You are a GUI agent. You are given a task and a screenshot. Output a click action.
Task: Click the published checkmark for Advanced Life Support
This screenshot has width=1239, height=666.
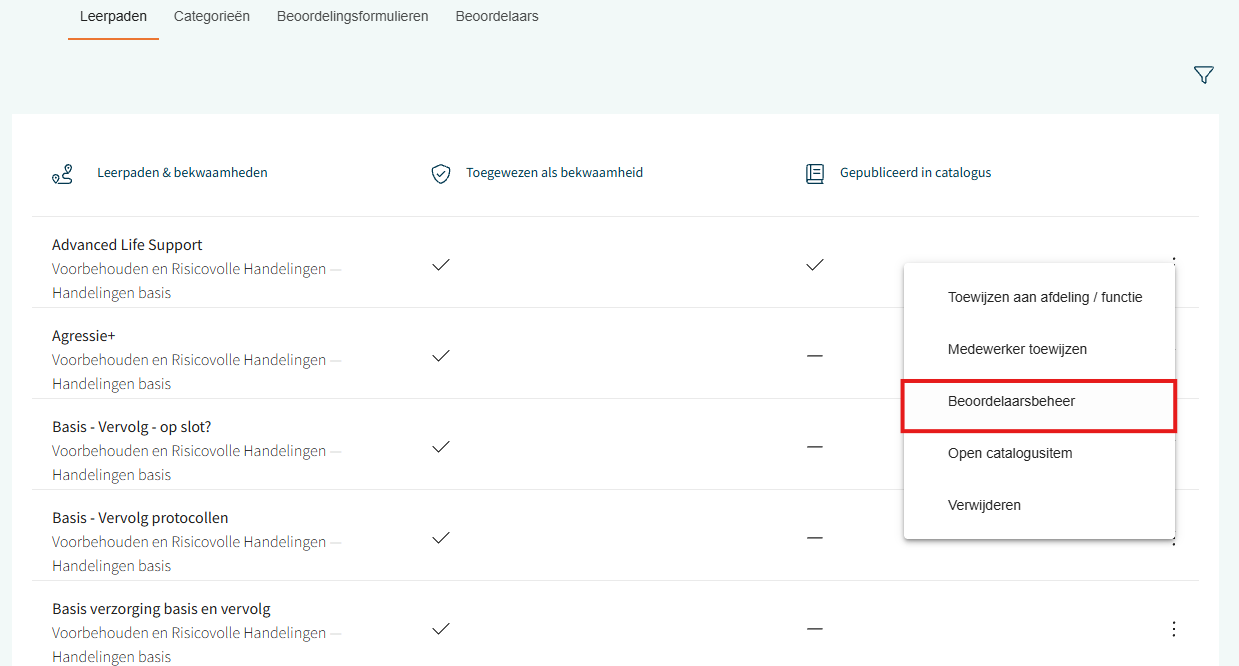click(x=815, y=265)
